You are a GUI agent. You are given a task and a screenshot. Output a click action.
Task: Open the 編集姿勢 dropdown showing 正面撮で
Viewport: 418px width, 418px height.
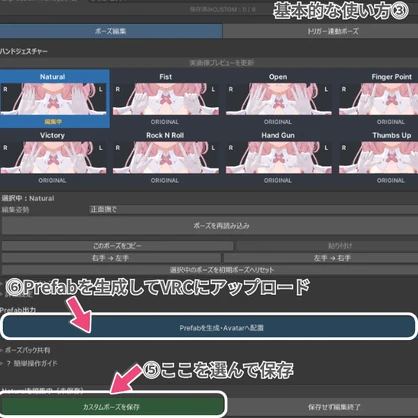253,210
